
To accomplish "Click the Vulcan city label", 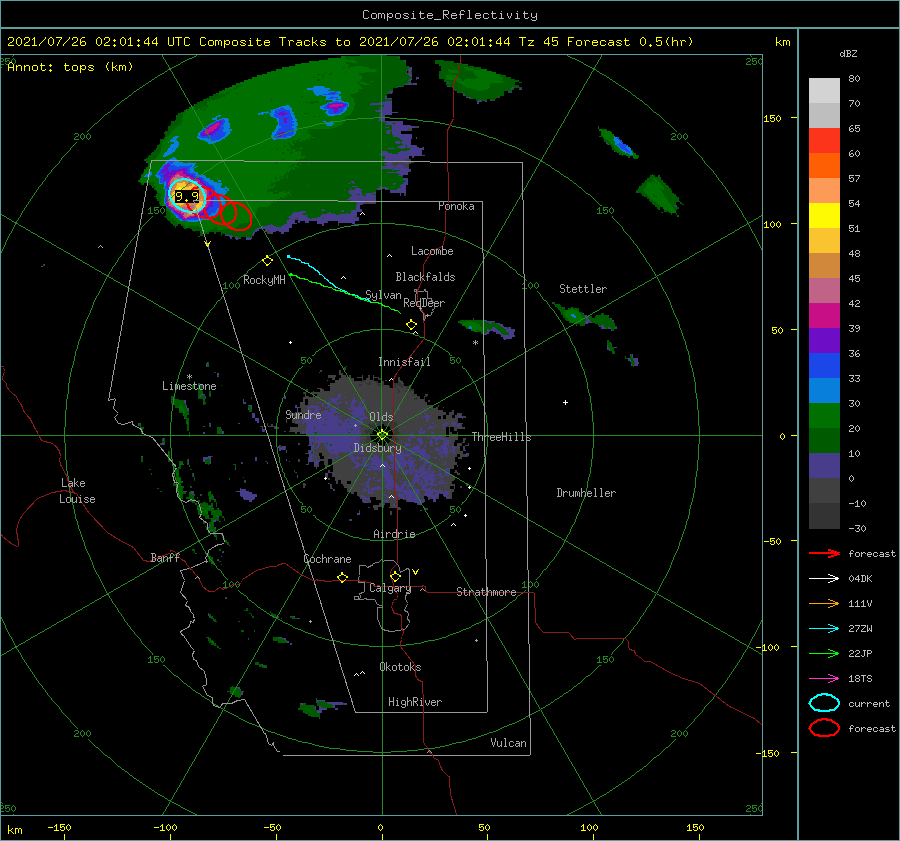I will [509, 743].
